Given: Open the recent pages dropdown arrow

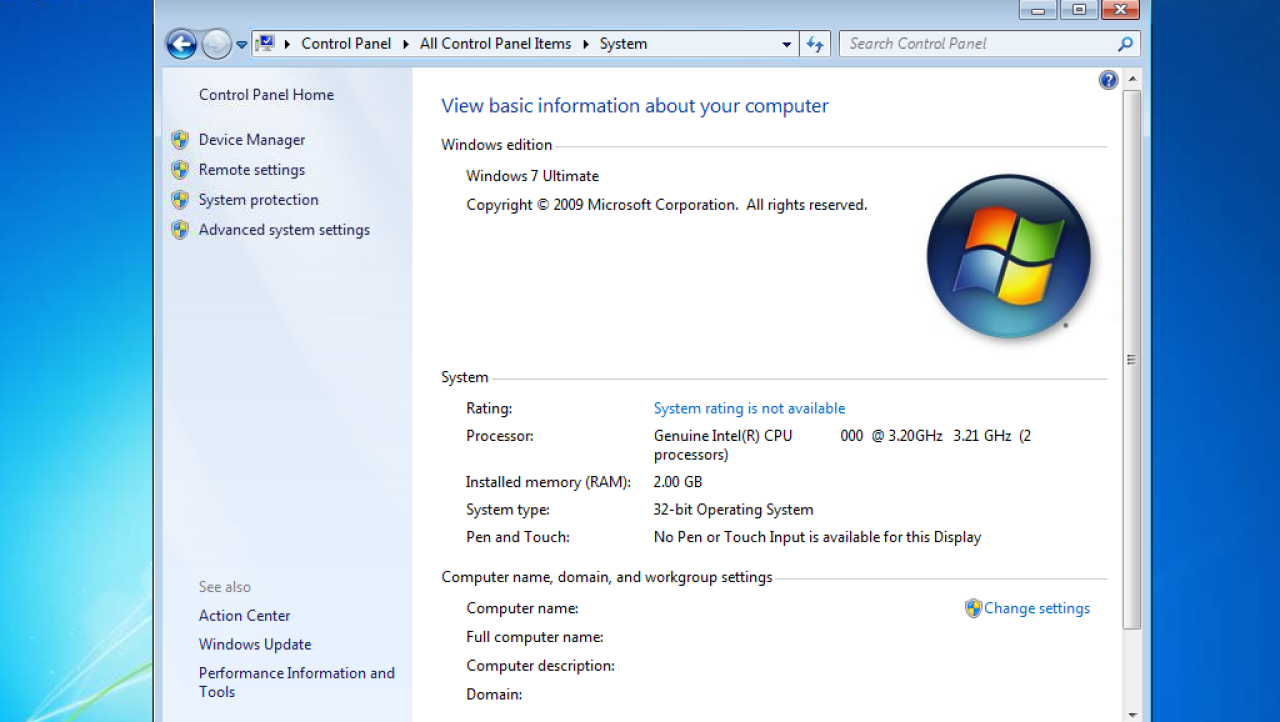Looking at the screenshot, I should (241, 45).
